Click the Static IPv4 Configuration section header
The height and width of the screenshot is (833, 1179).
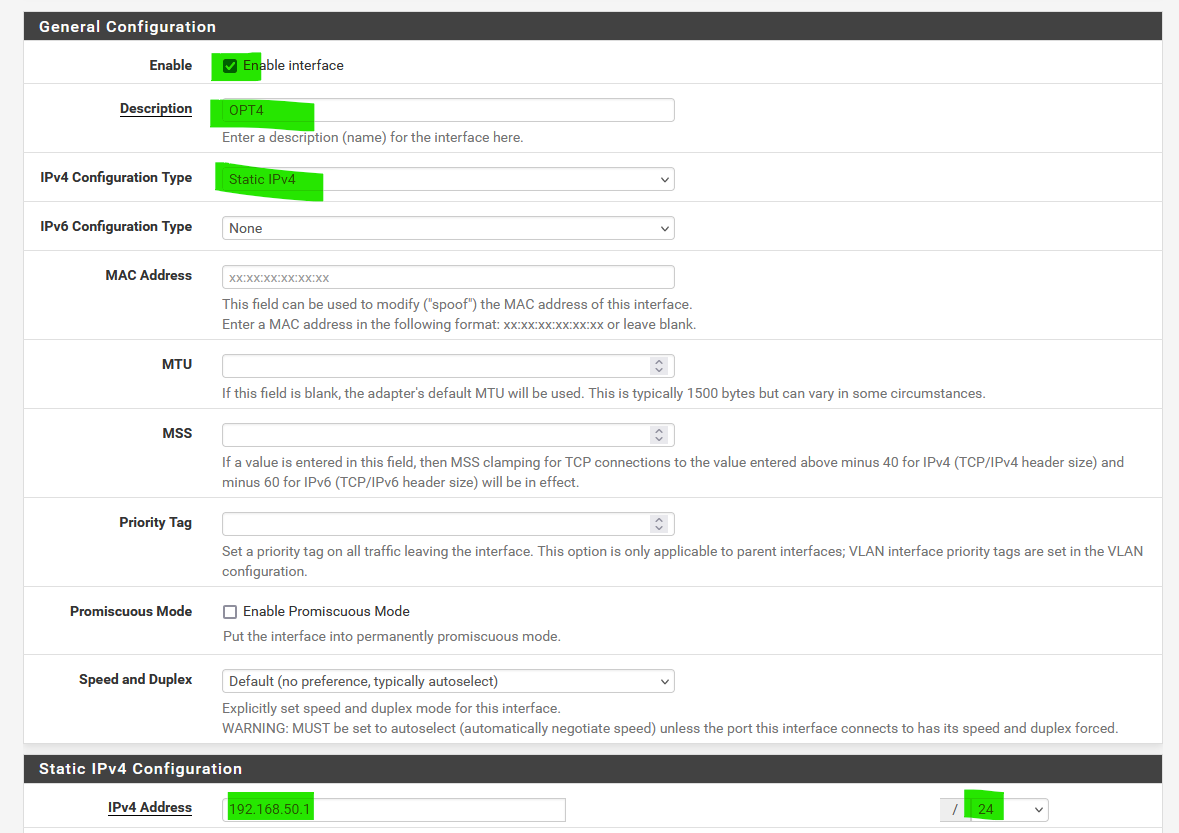593,768
